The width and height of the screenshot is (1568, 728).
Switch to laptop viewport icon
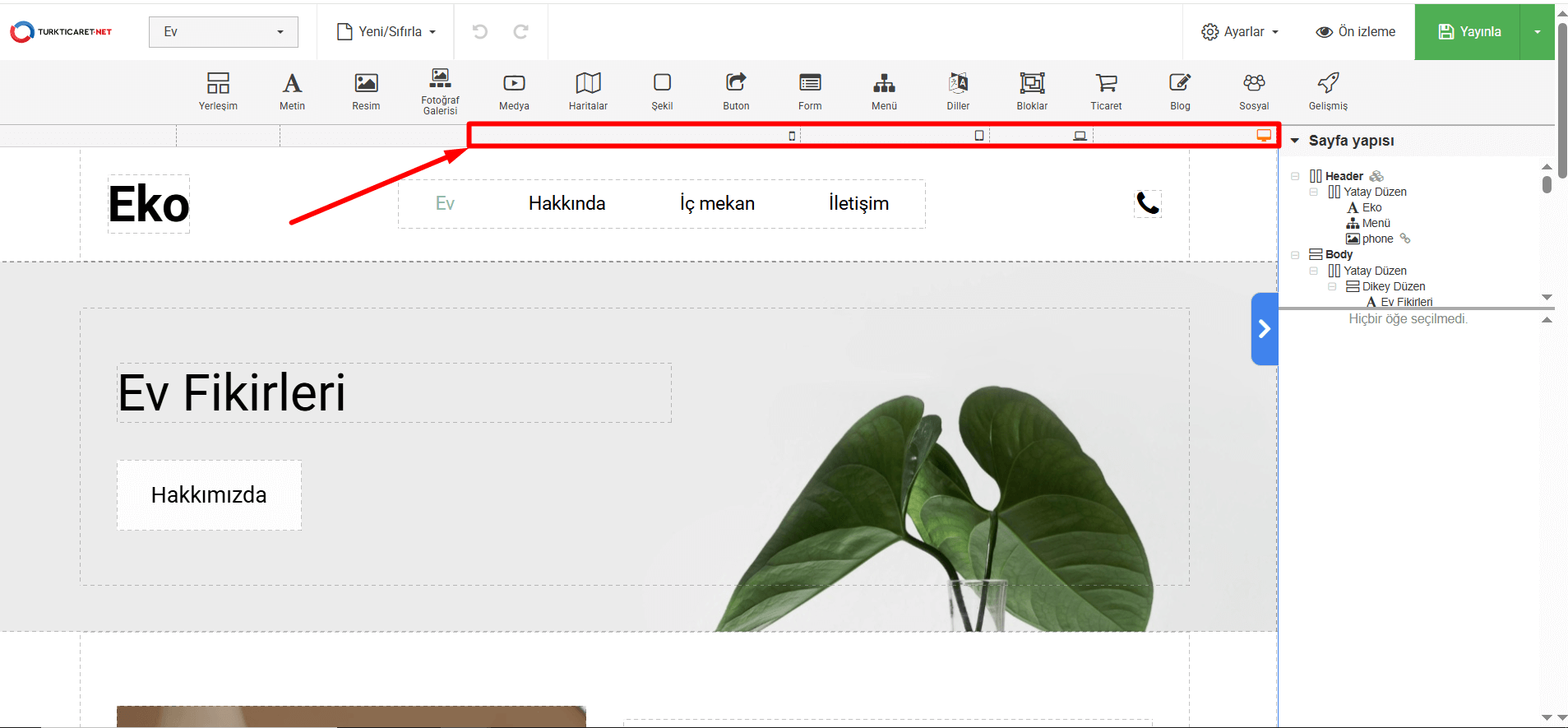1080,136
